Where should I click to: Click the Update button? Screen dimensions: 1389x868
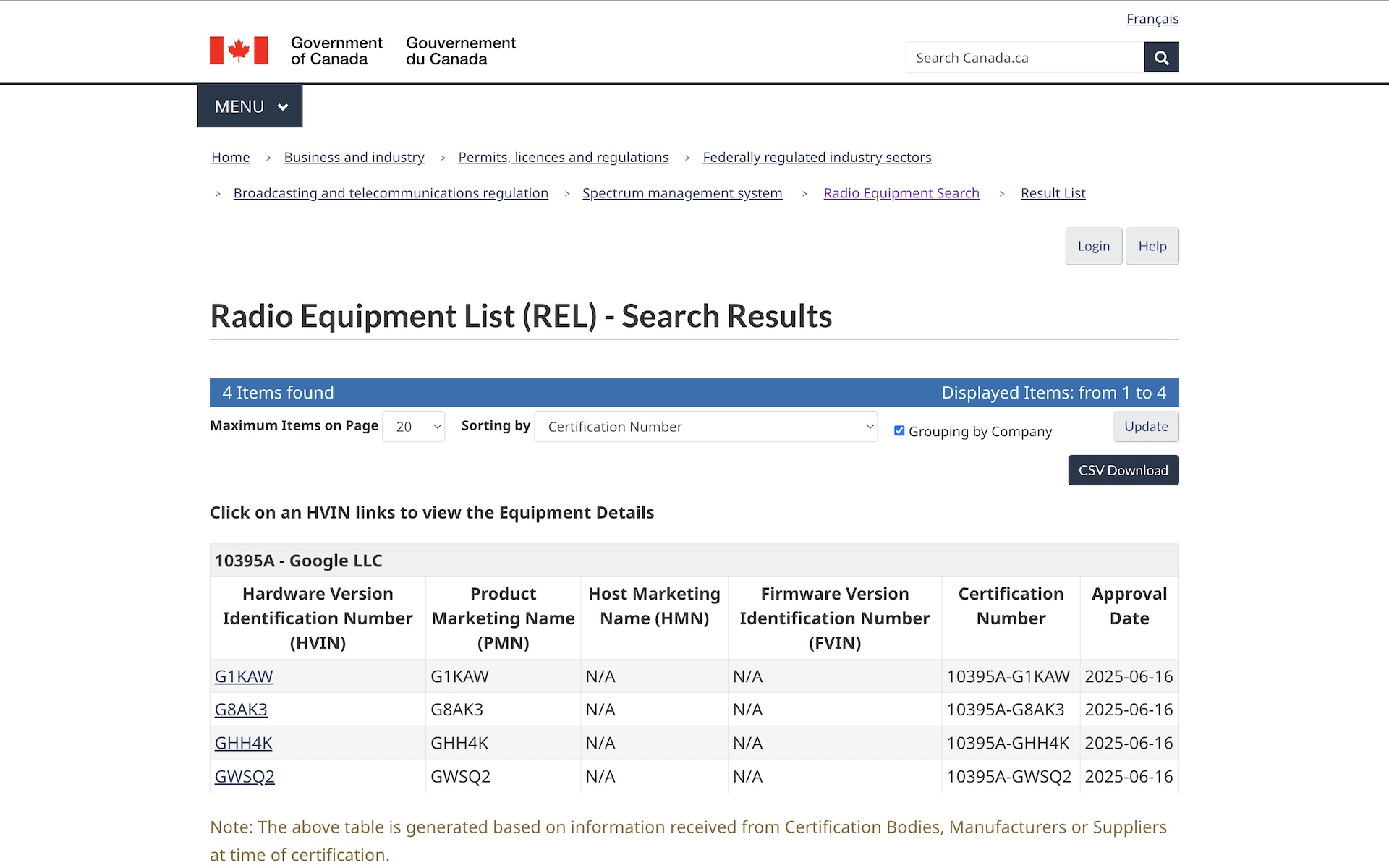tap(1146, 427)
